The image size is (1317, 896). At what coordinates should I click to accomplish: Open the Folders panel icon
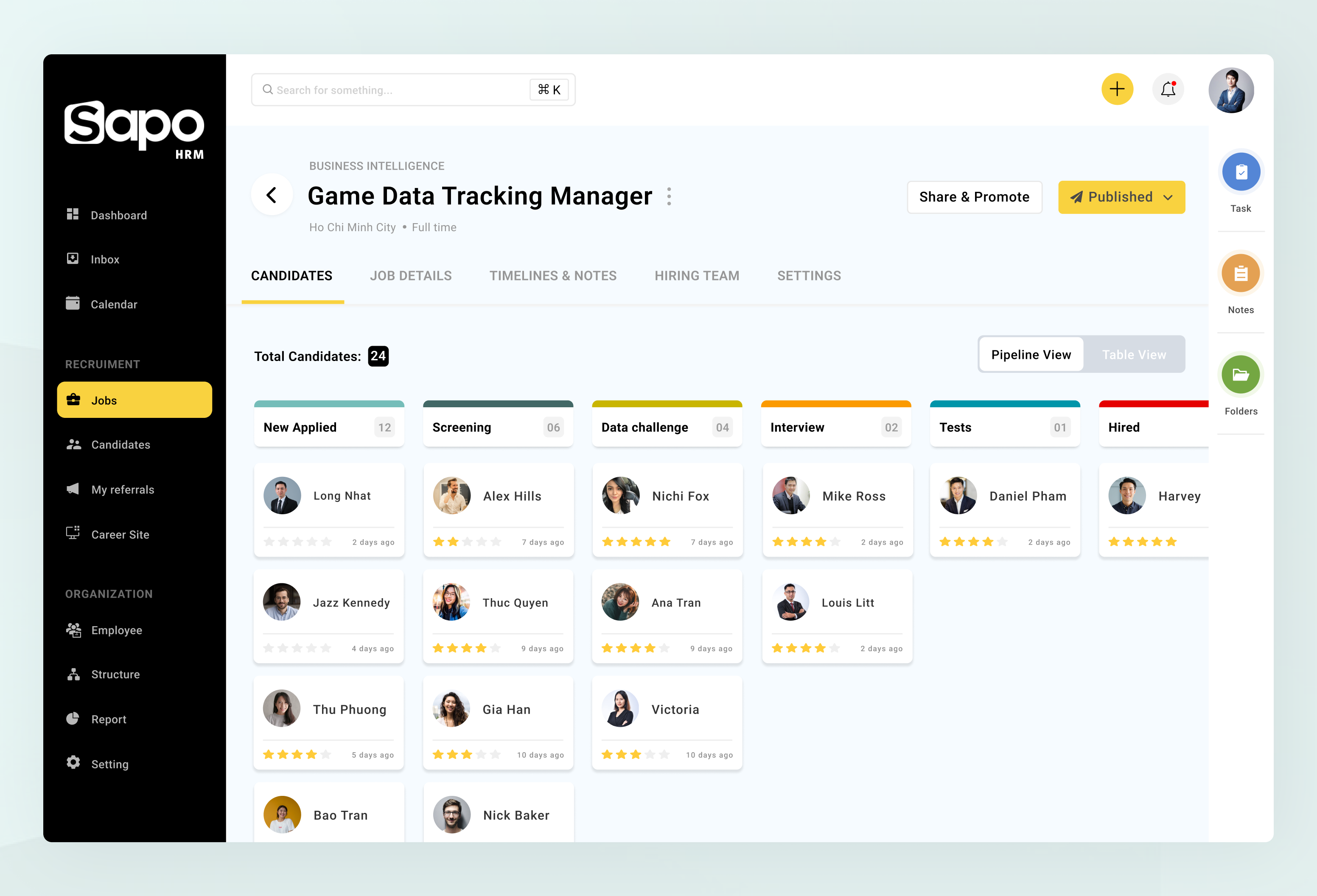click(x=1241, y=375)
